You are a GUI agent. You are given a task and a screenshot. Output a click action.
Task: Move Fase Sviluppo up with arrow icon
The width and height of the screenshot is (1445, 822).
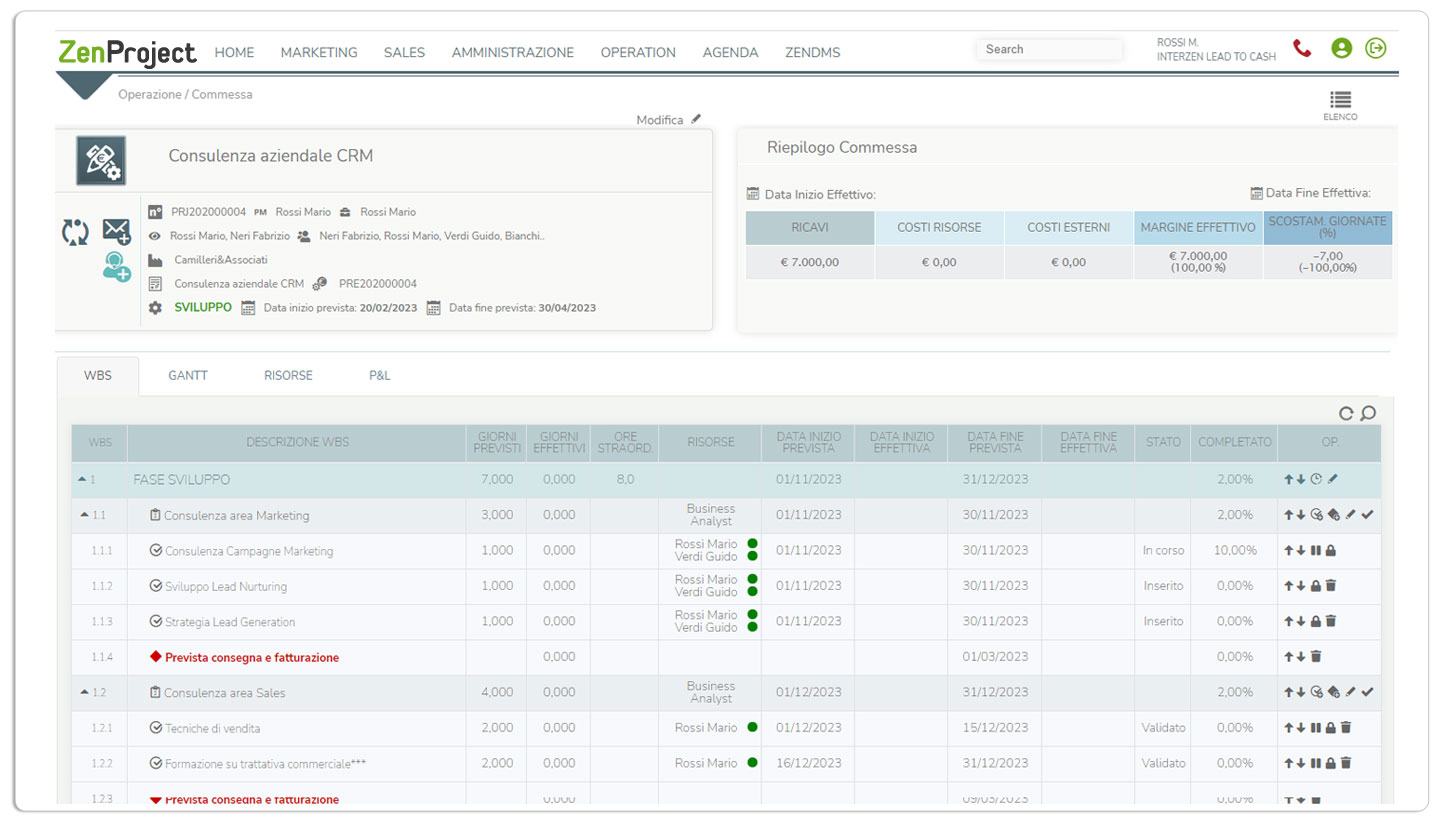tap(1290, 479)
